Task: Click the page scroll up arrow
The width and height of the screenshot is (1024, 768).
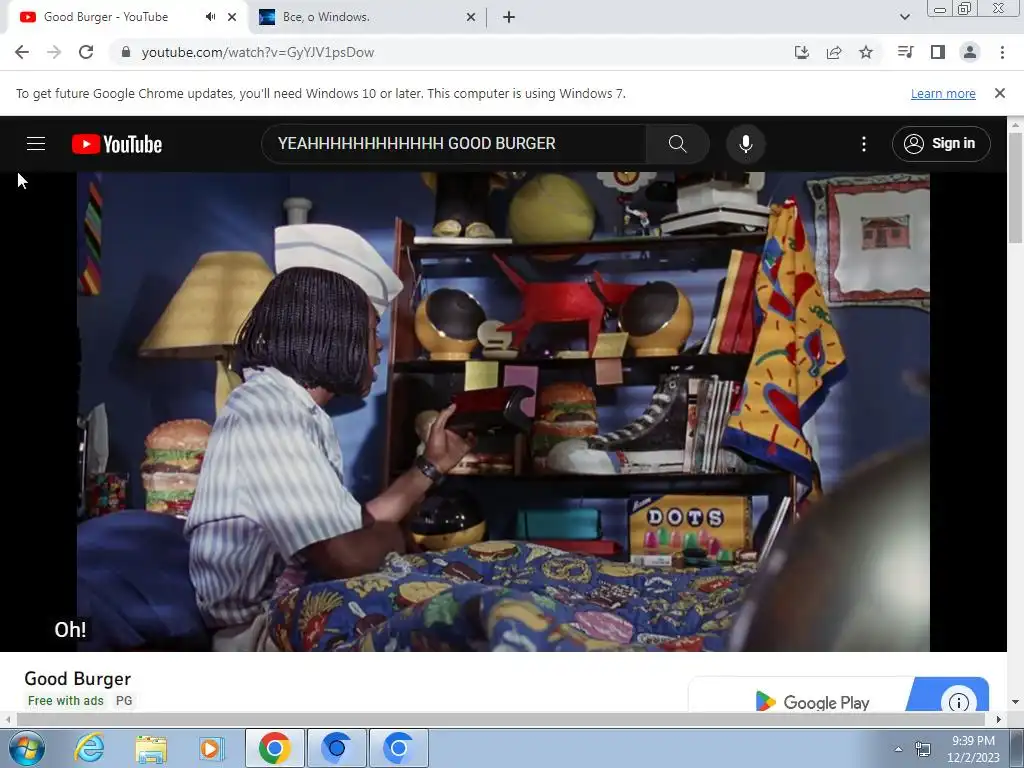Action: point(1016,123)
